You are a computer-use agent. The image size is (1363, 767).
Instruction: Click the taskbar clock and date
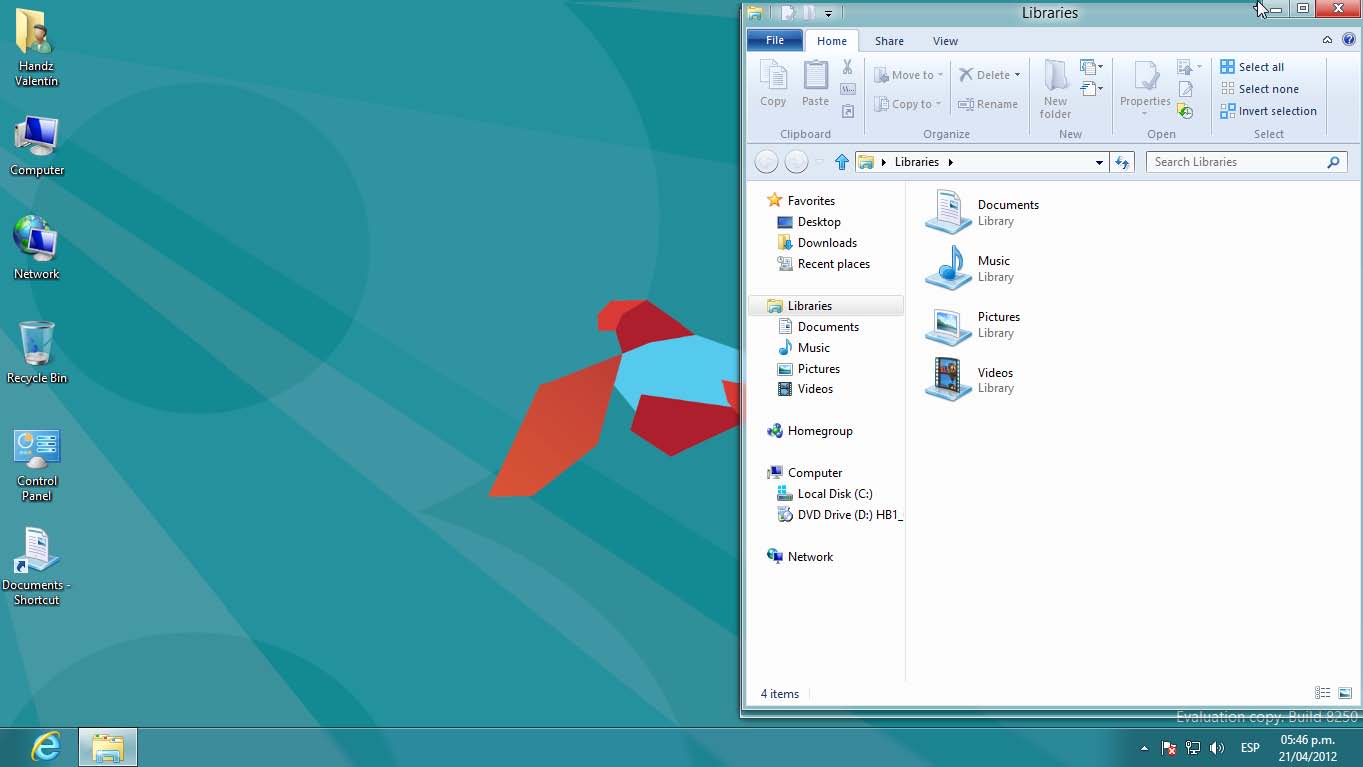(x=1307, y=748)
